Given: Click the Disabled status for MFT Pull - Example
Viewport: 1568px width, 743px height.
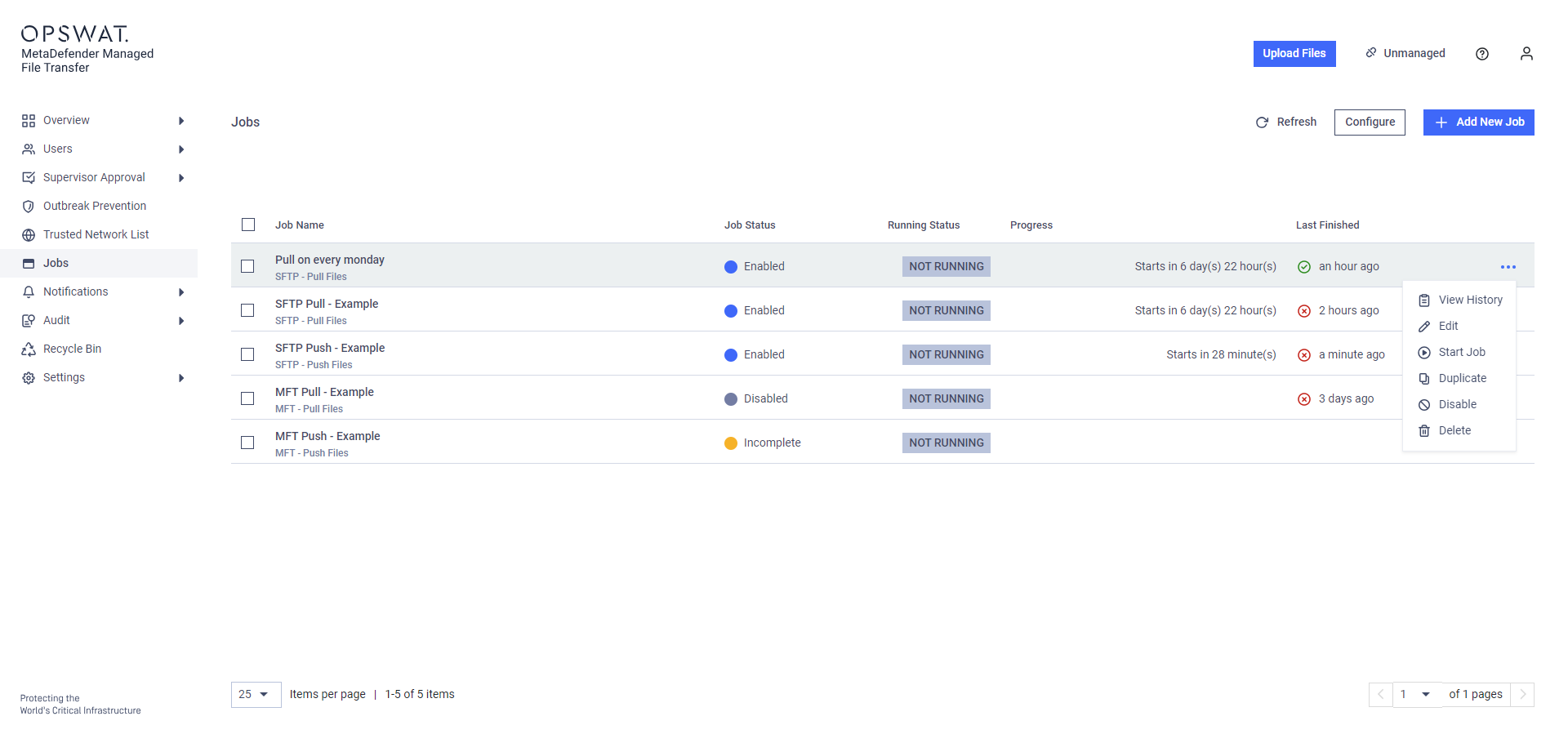Looking at the screenshot, I should click(756, 398).
